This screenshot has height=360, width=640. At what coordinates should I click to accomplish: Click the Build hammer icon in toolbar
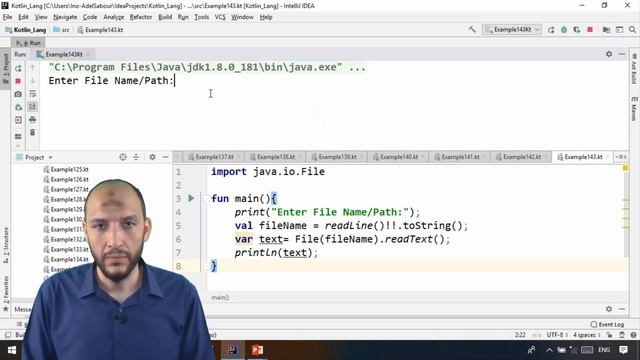coord(472,29)
